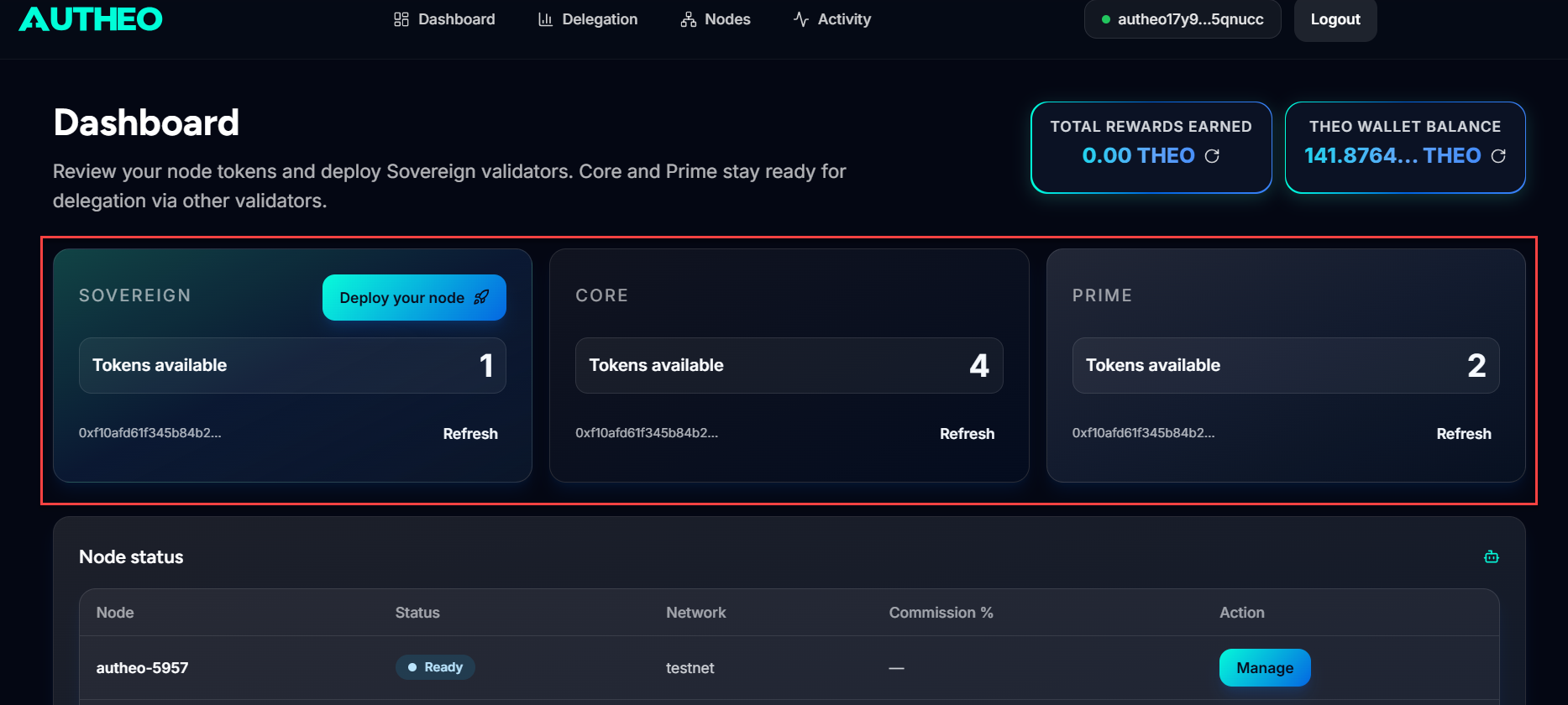Open the Dashboard nav item
The width and height of the screenshot is (1568, 705).
tap(444, 19)
